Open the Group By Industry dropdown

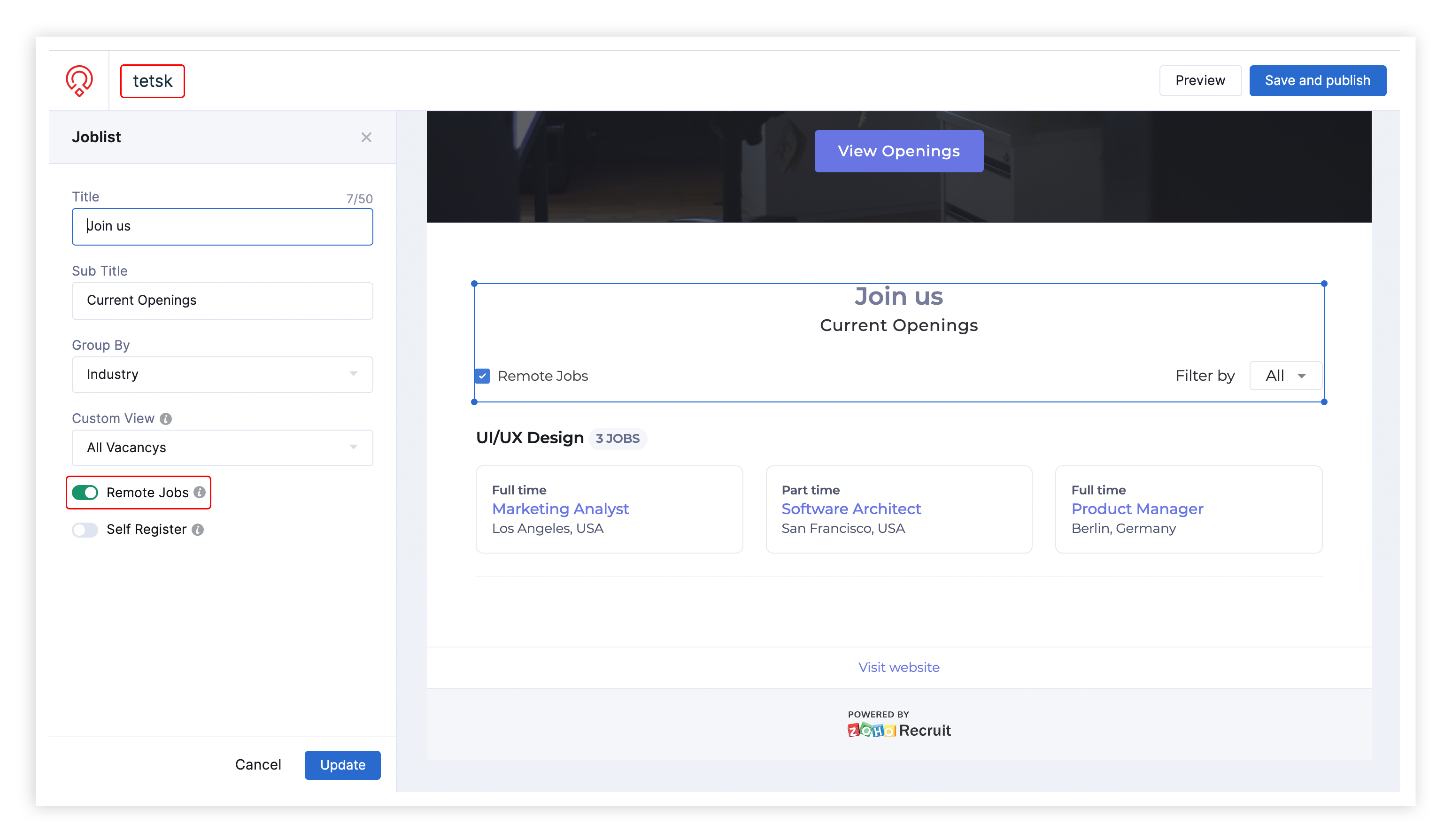coord(222,375)
